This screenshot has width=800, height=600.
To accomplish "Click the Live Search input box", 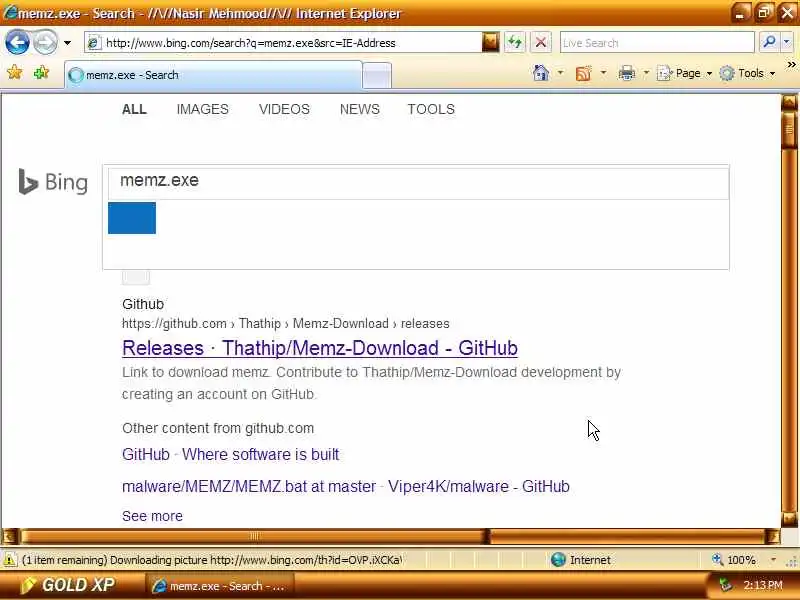I will [657, 43].
